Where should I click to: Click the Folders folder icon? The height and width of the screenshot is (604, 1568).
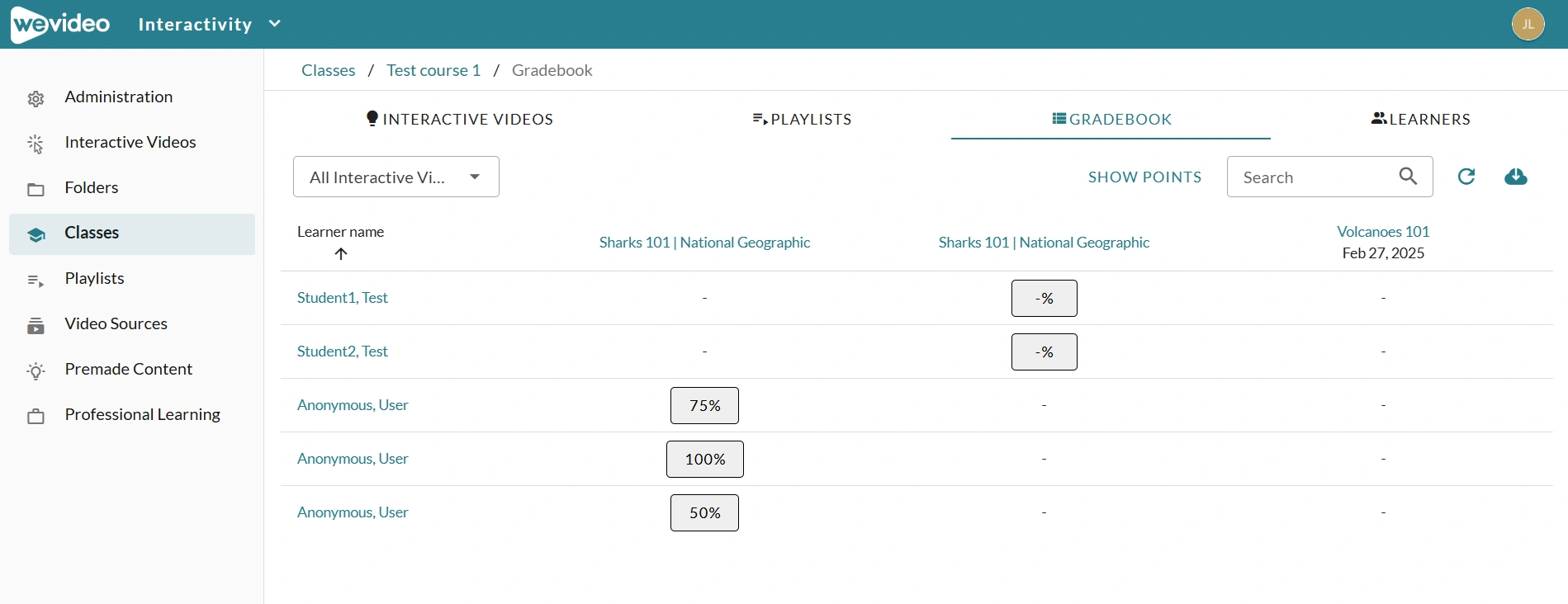tap(36, 190)
